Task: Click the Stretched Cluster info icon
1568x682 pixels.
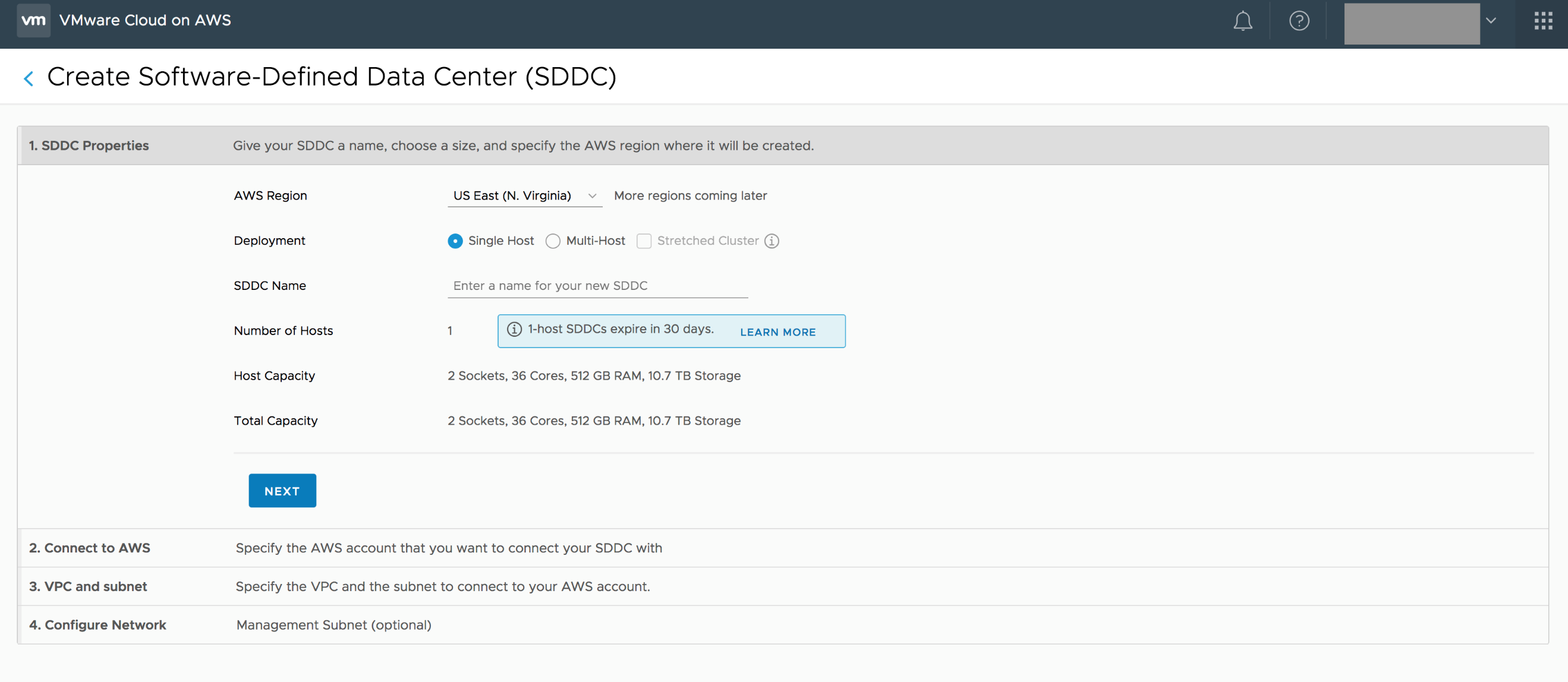Action: [771, 241]
